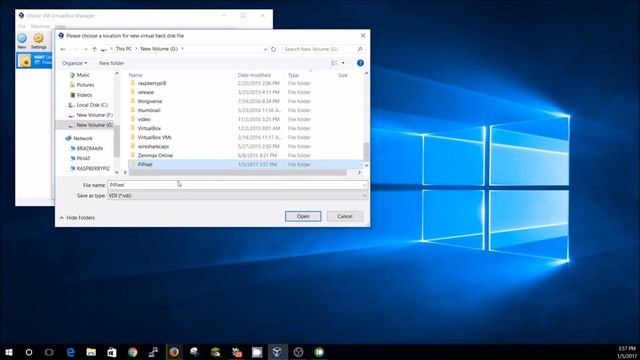Click the change view layout icon
The height and width of the screenshot is (360, 640).
tap(334, 63)
